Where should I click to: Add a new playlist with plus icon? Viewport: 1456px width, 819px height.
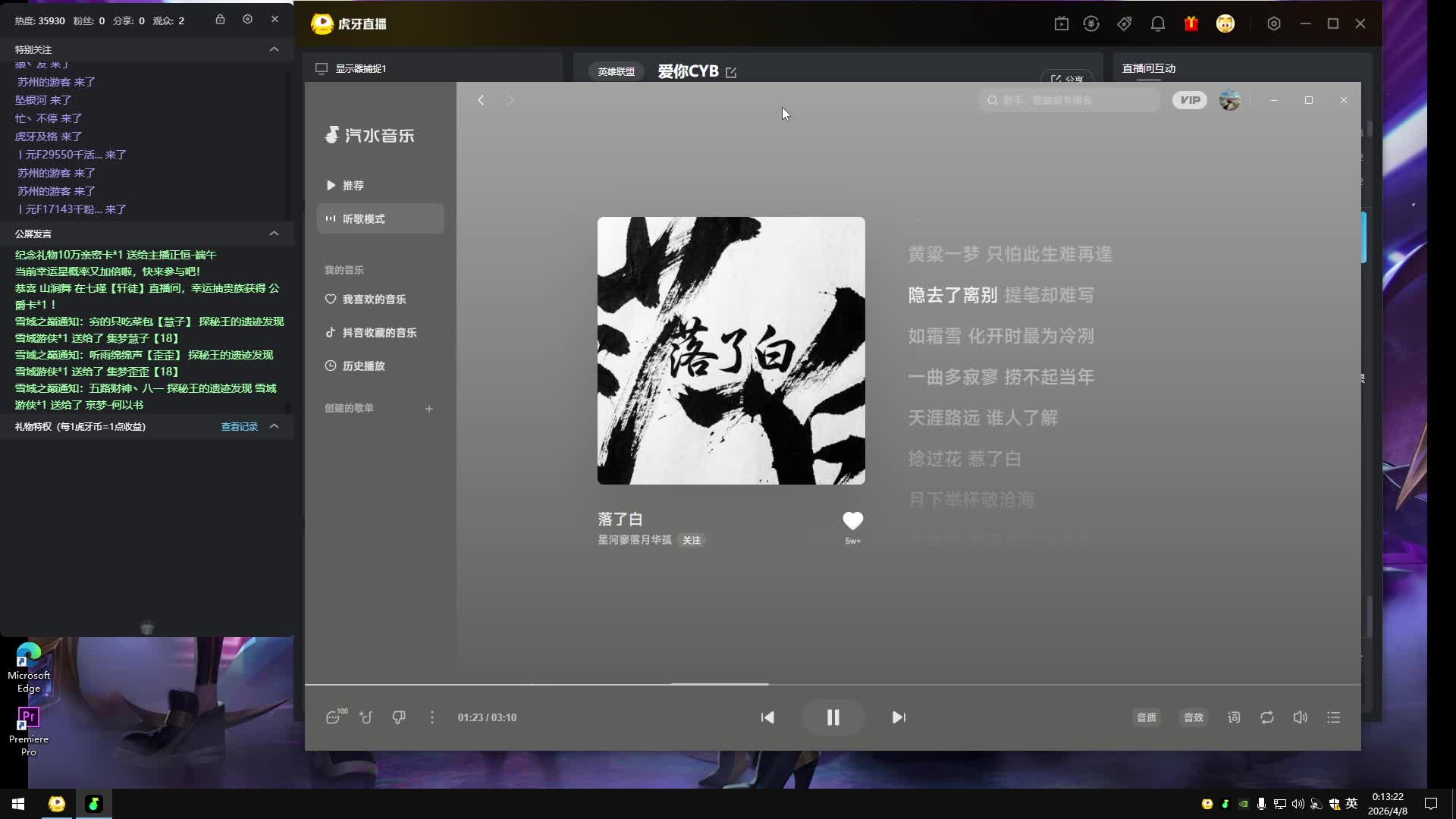[429, 409]
